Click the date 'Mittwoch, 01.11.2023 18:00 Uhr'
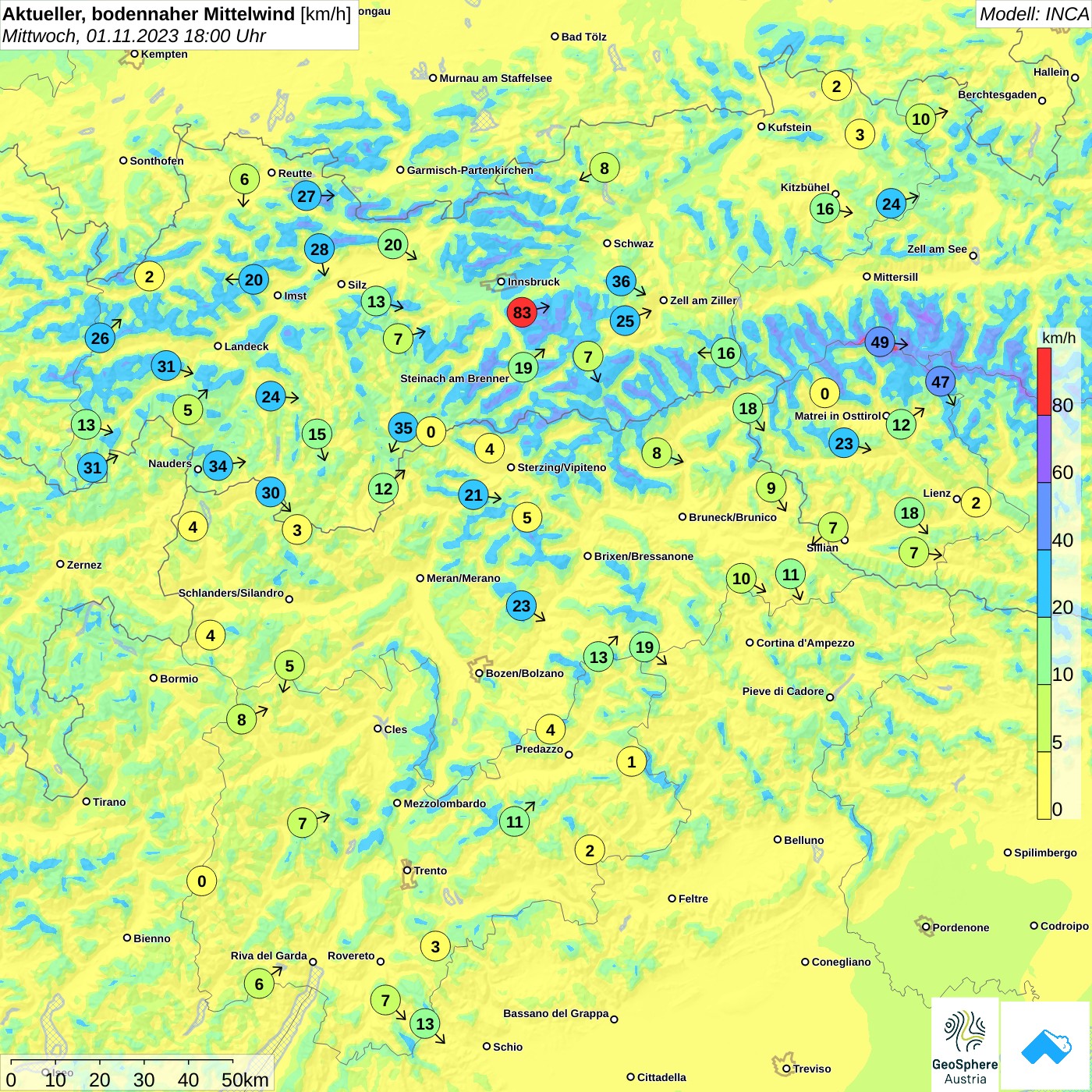The image size is (1092, 1092). 134,36
